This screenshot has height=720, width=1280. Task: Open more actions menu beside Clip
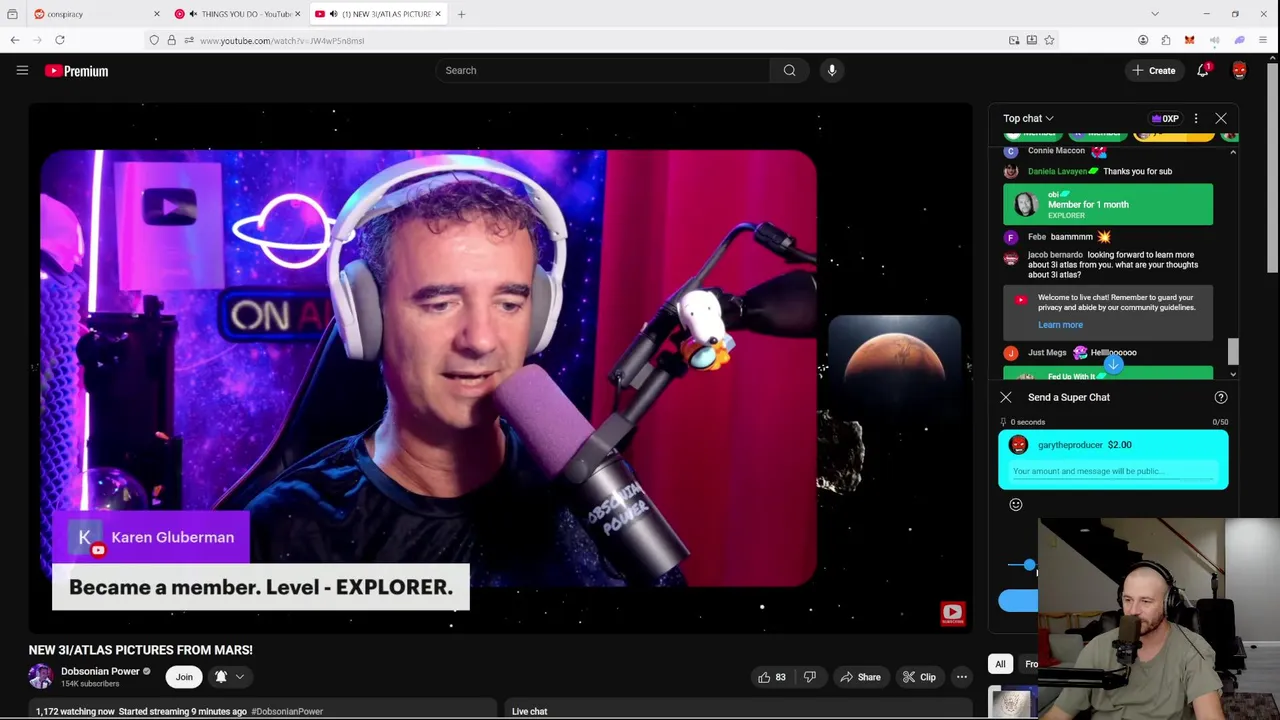click(x=962, y=677)
